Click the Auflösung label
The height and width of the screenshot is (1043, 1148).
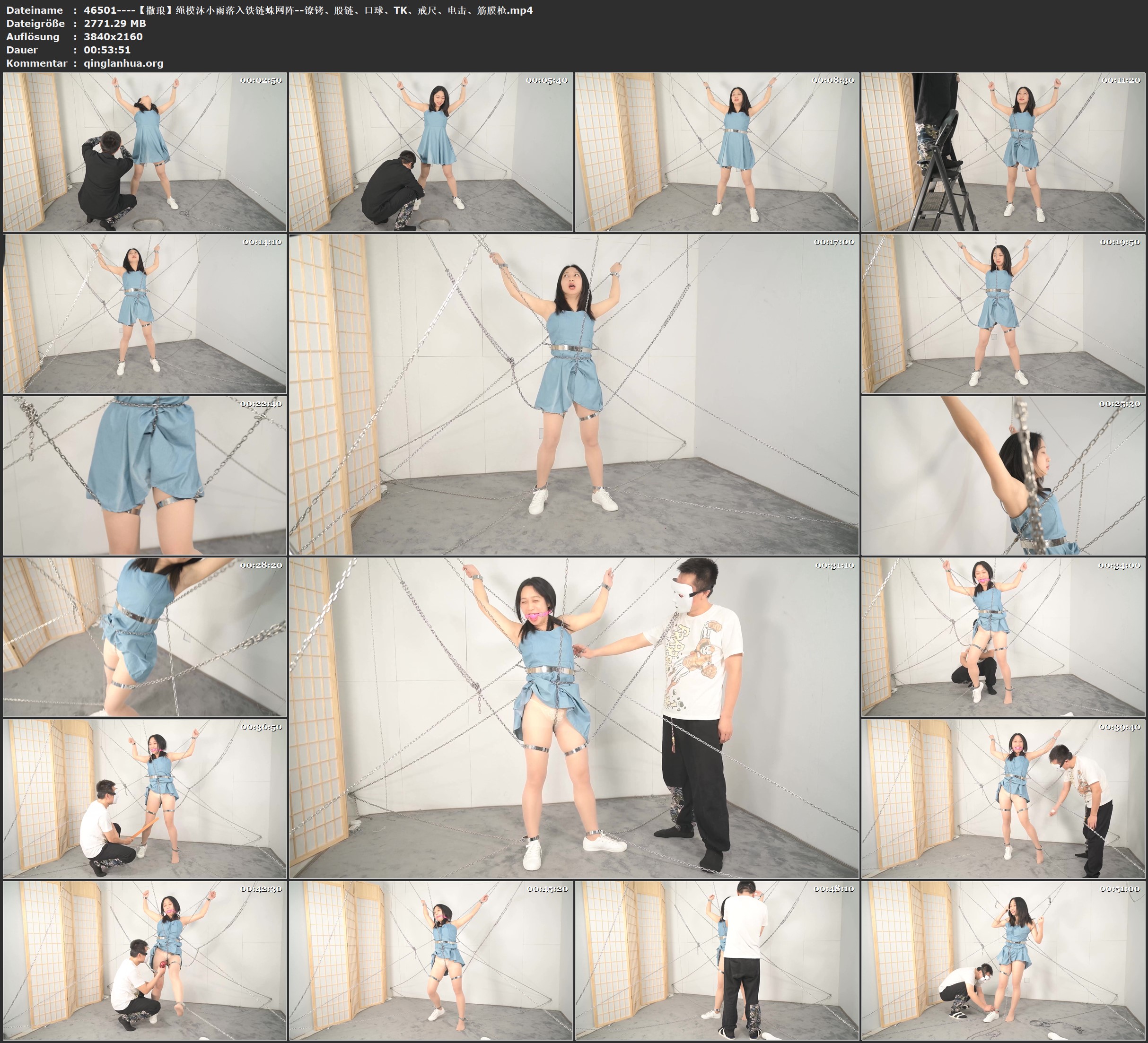tap(33, 36)
